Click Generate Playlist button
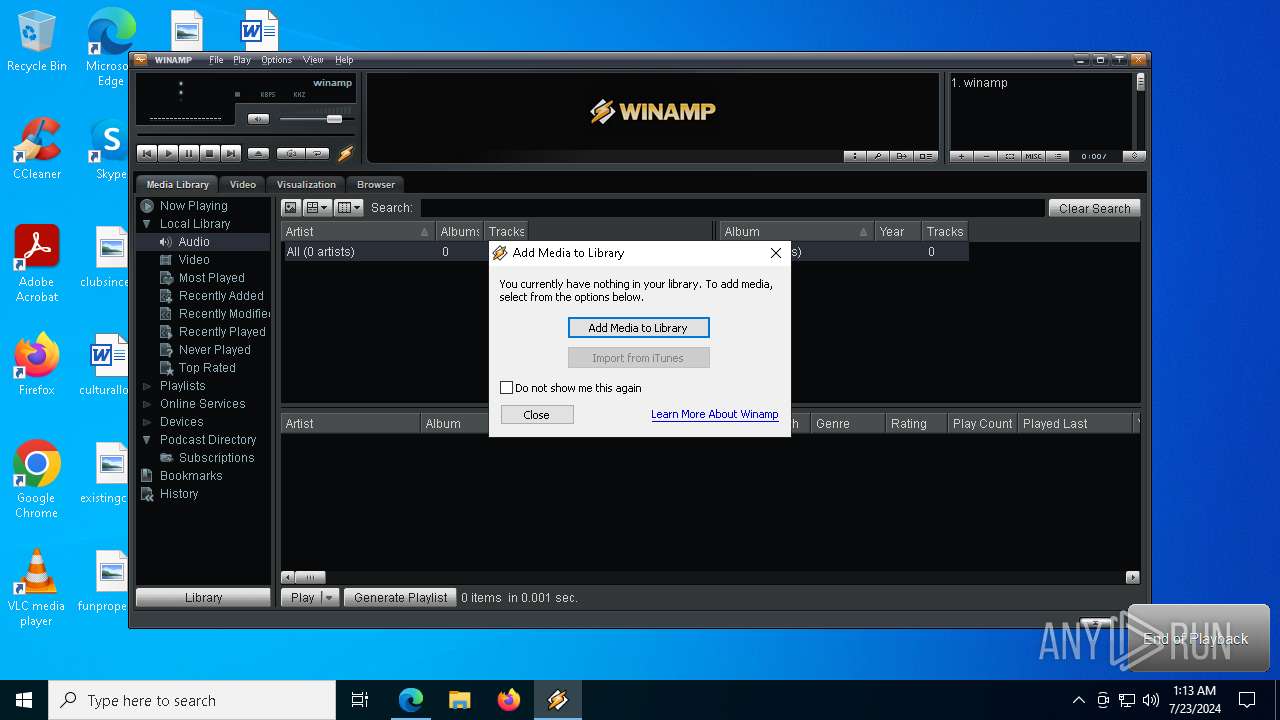Image resolution: width=1280 pixels, height=720 pixels. click(400, 597)
